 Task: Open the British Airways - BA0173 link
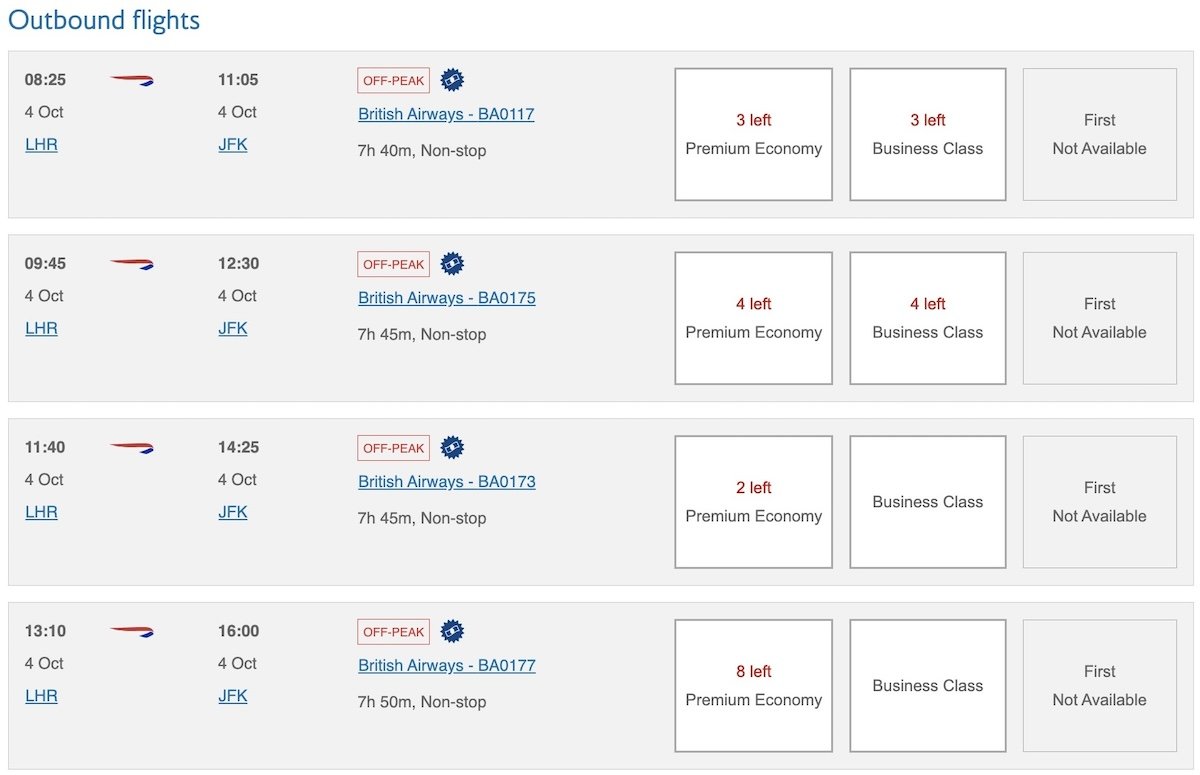pos(447,482)
